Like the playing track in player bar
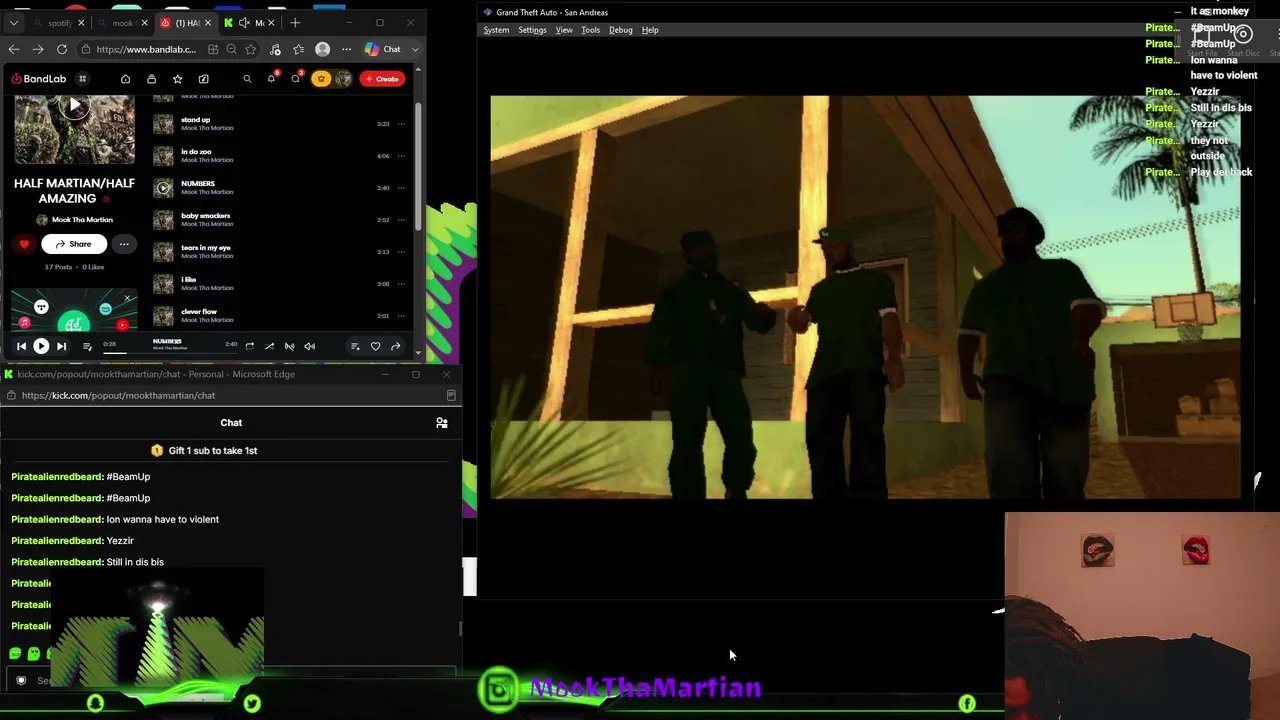This screenshot has width=1280, height=720. (375, 346)
